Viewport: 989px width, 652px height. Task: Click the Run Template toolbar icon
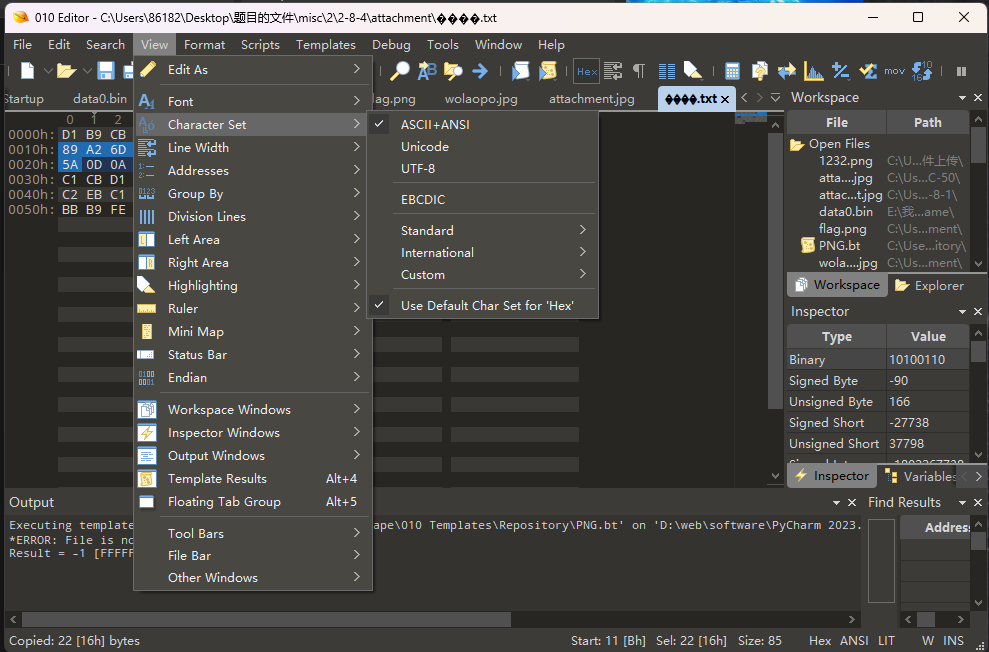point(547,71)
